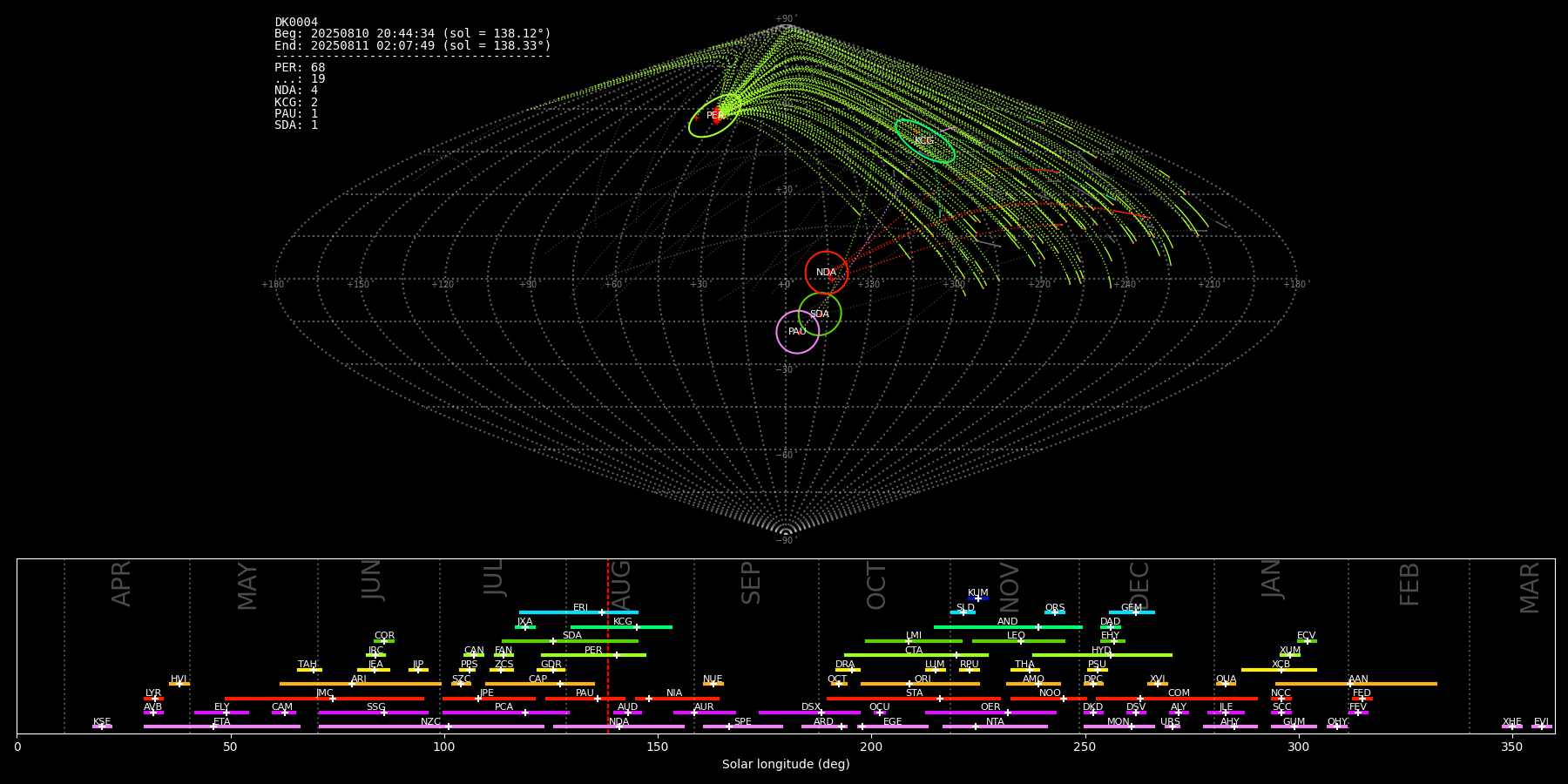Viewport: 1568px width, 784px height.
Task: Click the STA shower bar in timeline
Action: point(914,698)
